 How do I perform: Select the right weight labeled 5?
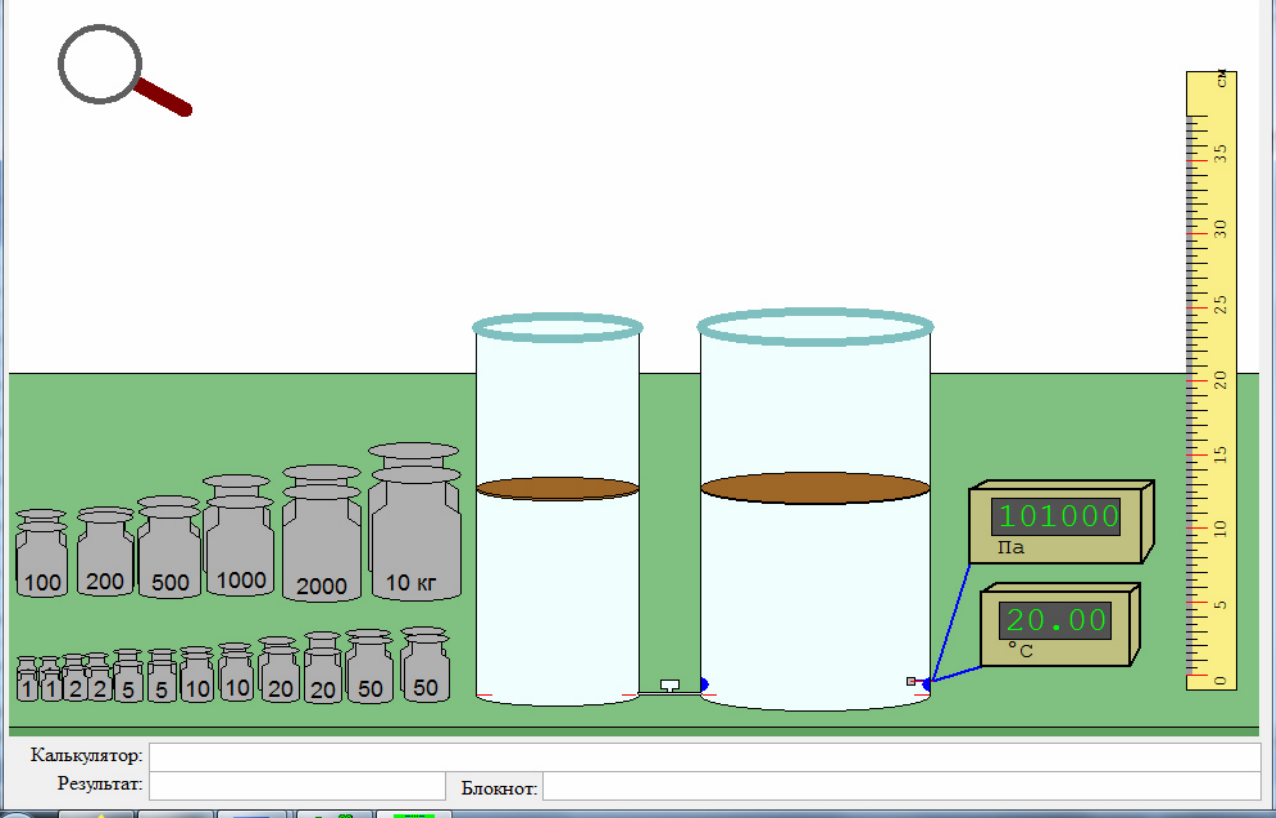[x=162, y=676]
